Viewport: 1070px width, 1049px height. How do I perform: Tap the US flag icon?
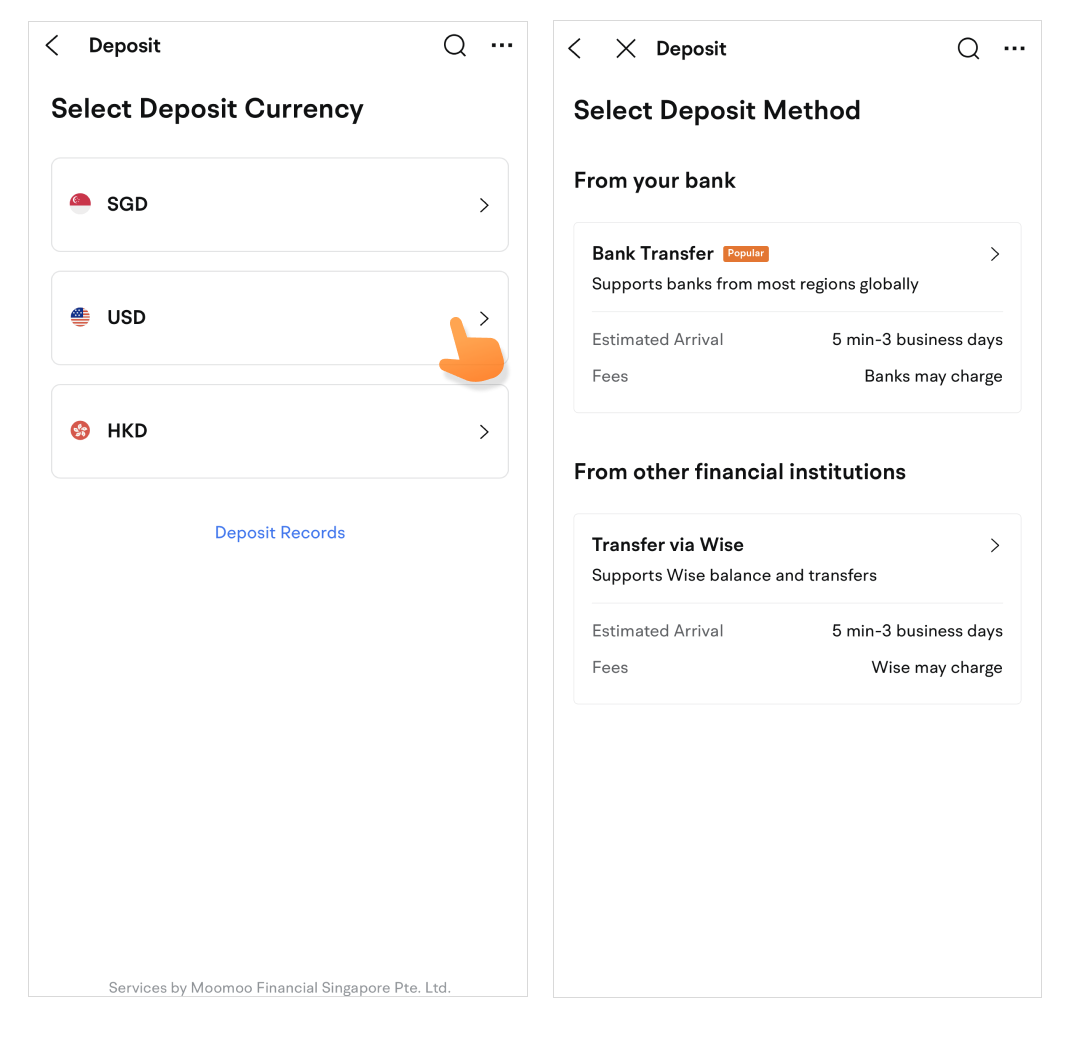pos(80,318)
